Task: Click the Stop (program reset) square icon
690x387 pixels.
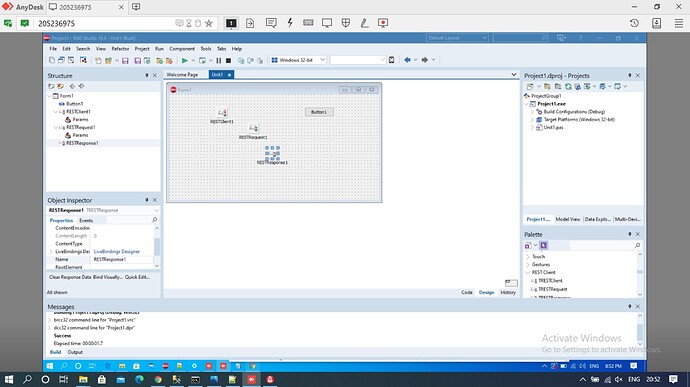Action: [228, 60]
